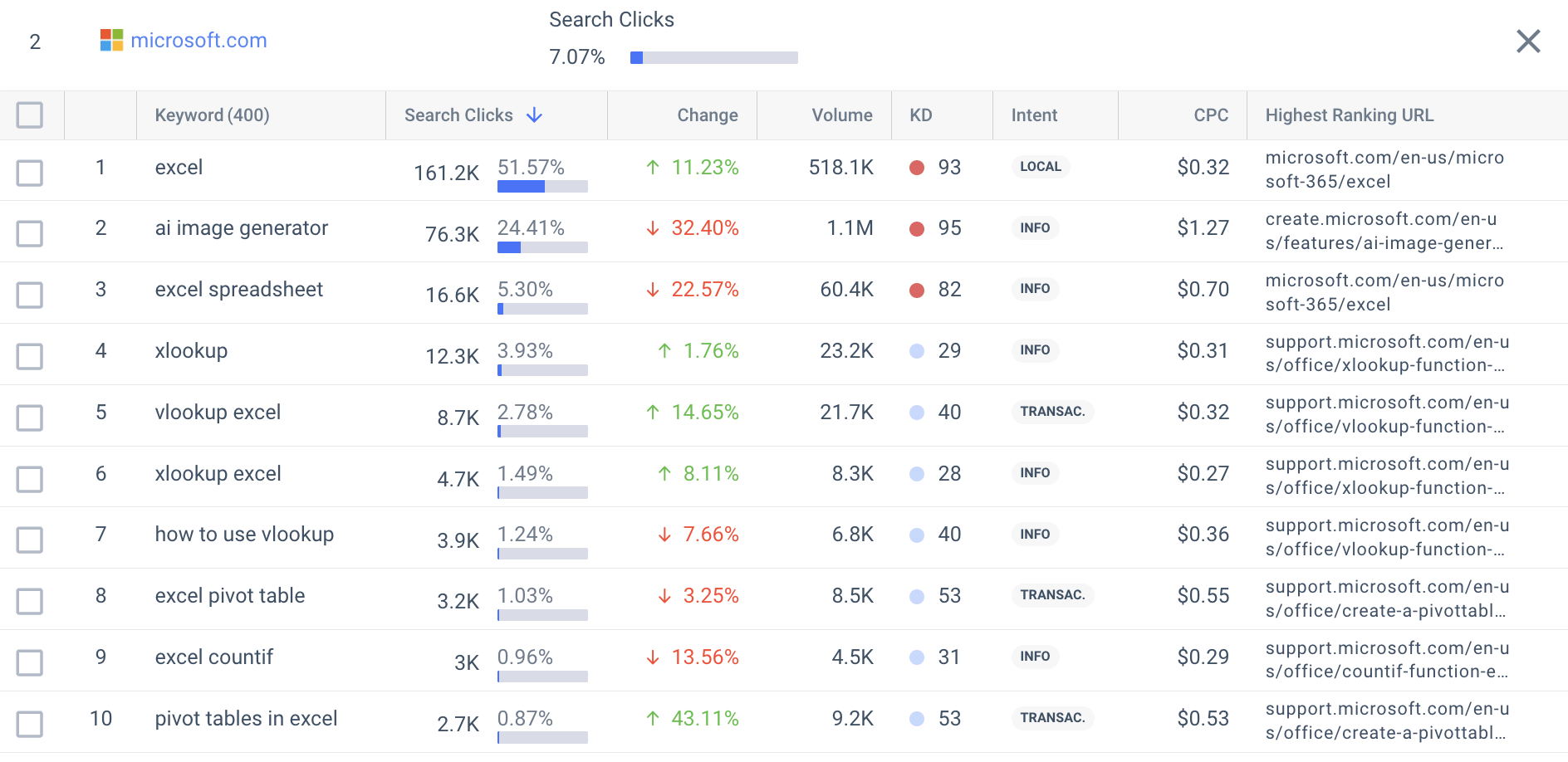Click the 43.11% change value
This screenshot has width=1568, height=762.
[x=705, y=719]
